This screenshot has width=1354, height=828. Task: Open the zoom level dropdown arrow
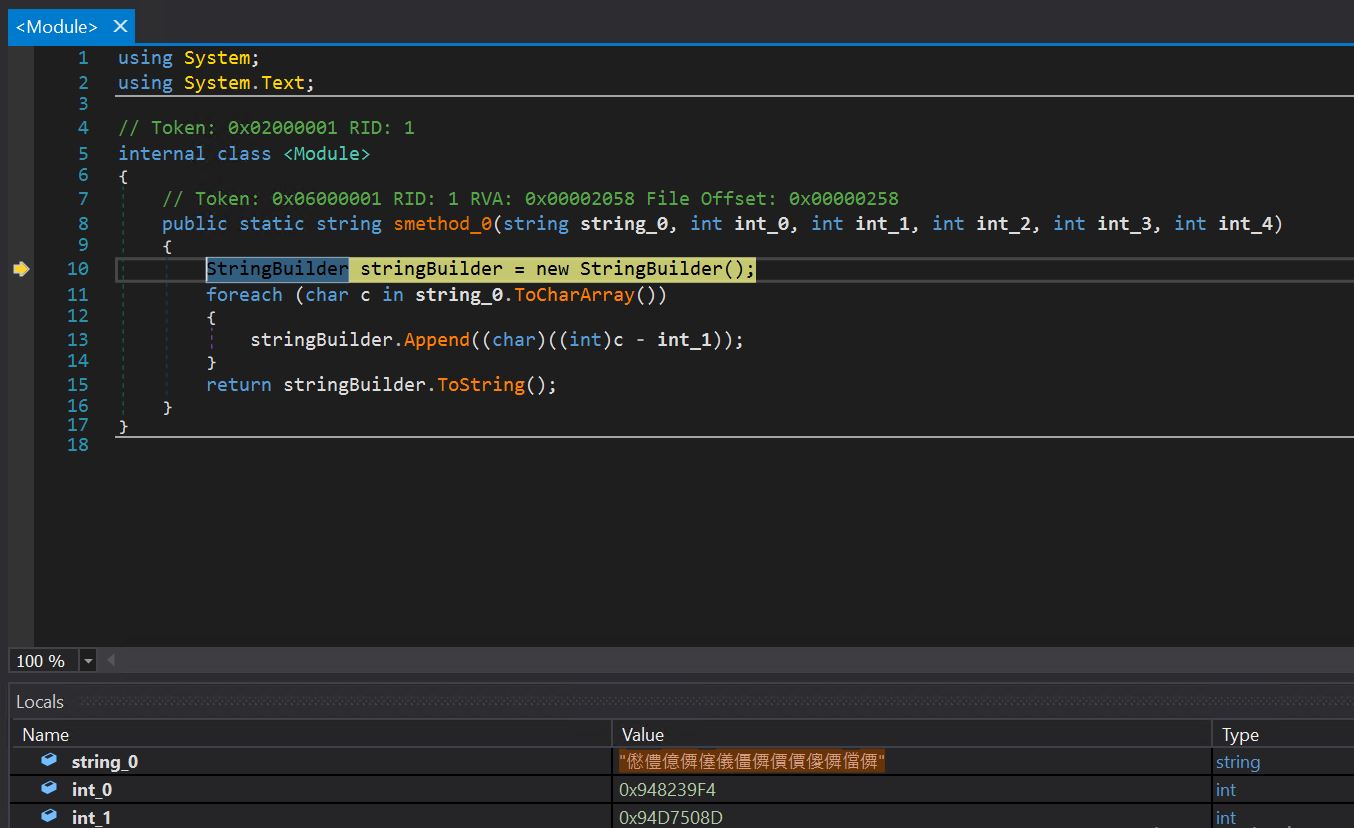[x=88, y=661]
